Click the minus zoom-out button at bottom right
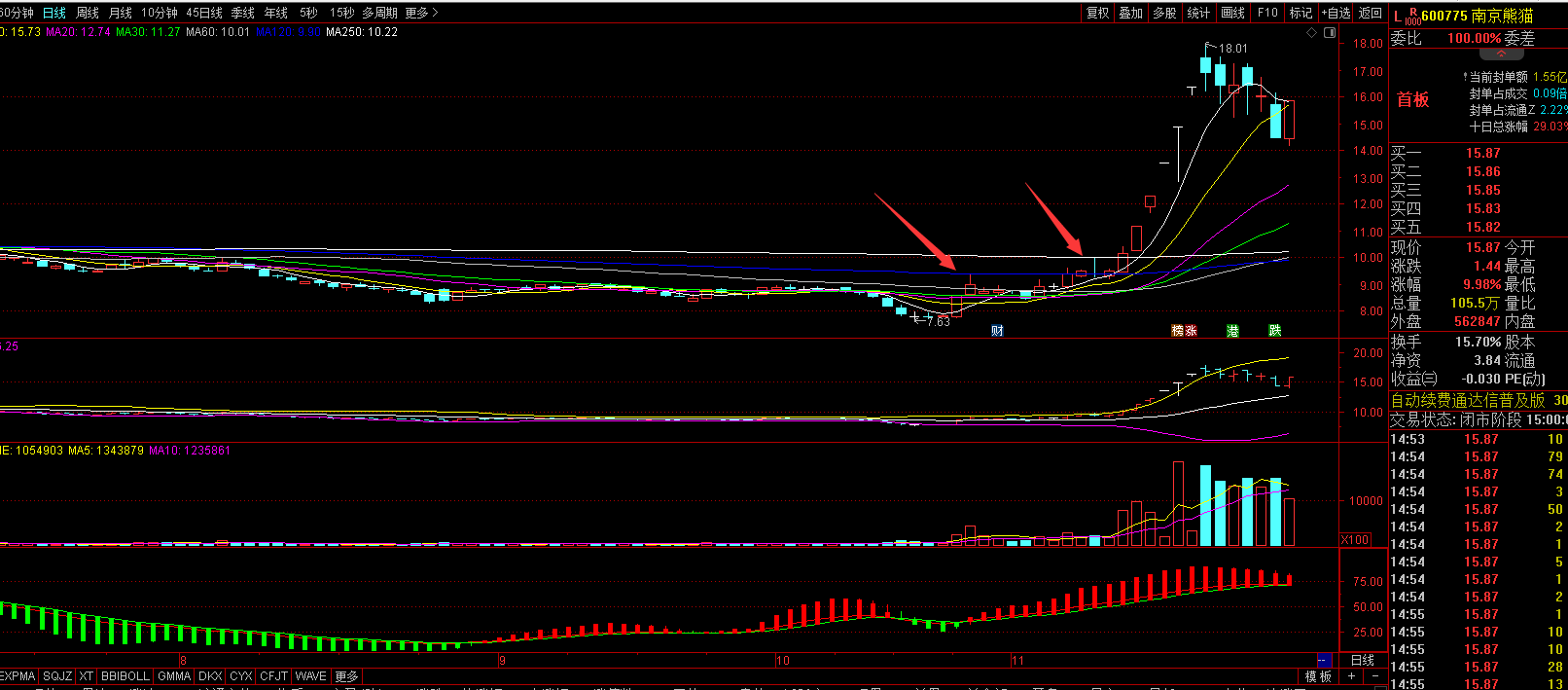Screen dimensions: 1568x690 click(1374, 676)
